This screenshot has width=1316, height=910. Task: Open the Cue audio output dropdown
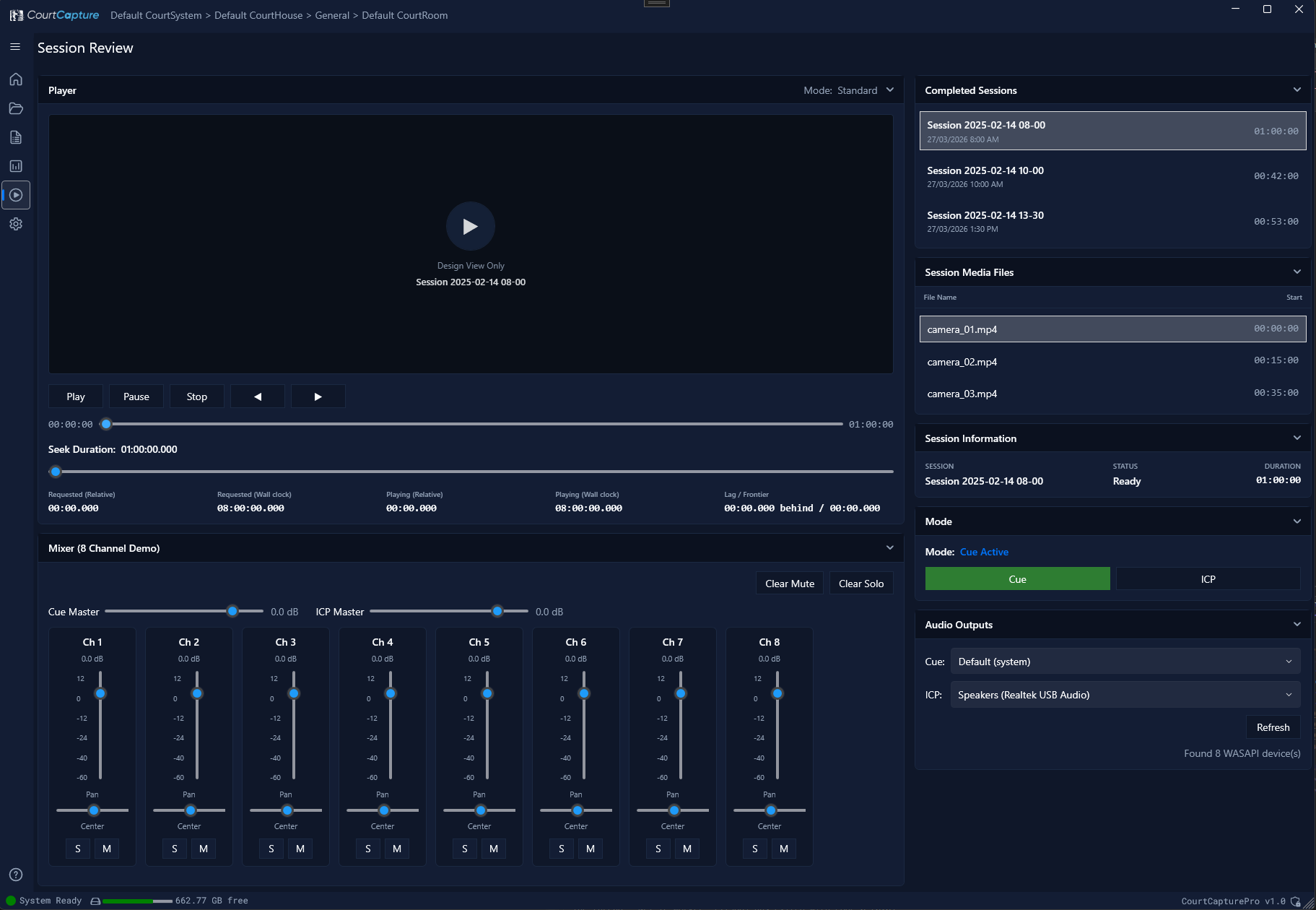click(1125, 662)
